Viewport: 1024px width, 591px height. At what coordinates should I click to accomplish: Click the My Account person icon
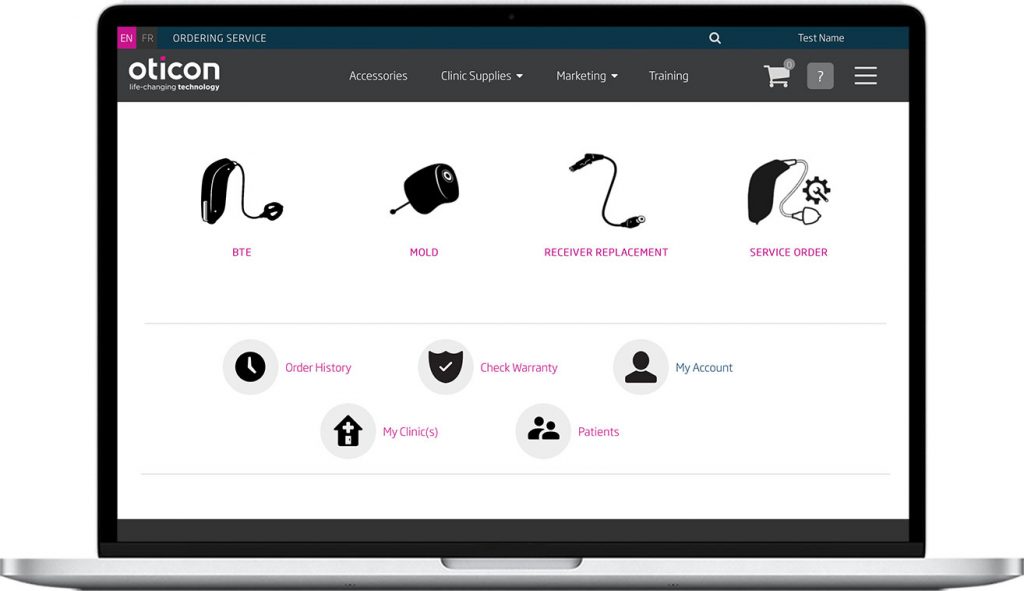point(641,367)
